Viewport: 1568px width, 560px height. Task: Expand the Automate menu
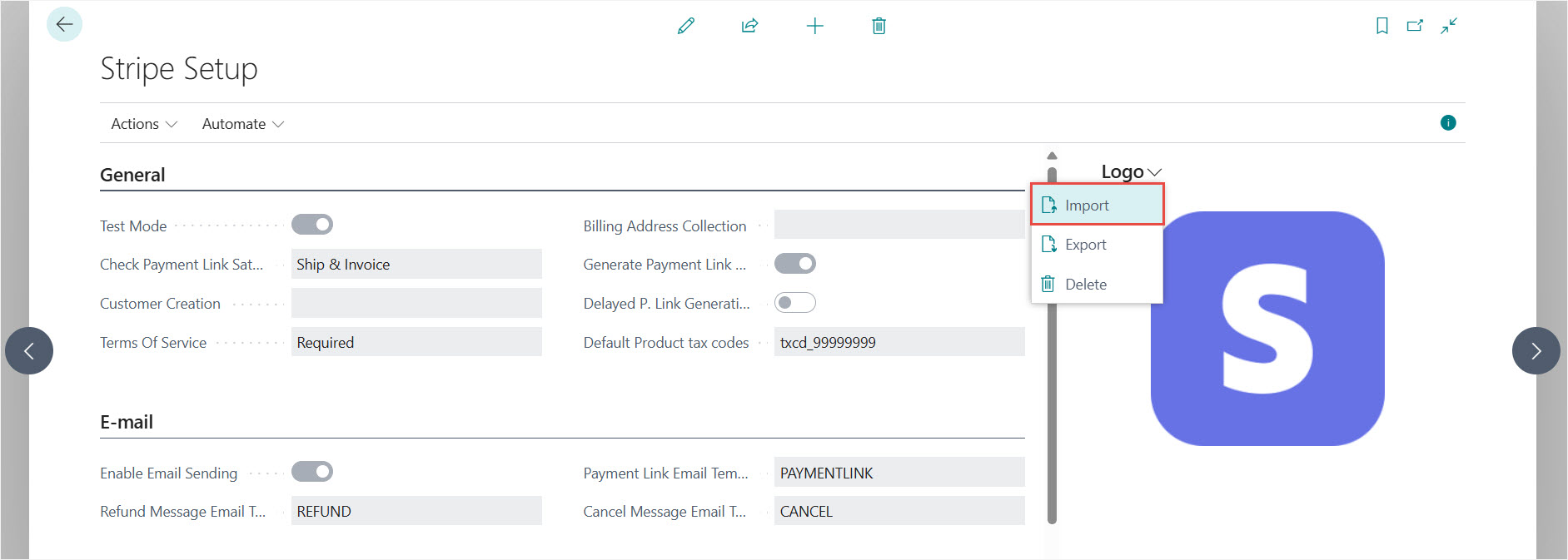pyautogui.click(x=242, y=124)
